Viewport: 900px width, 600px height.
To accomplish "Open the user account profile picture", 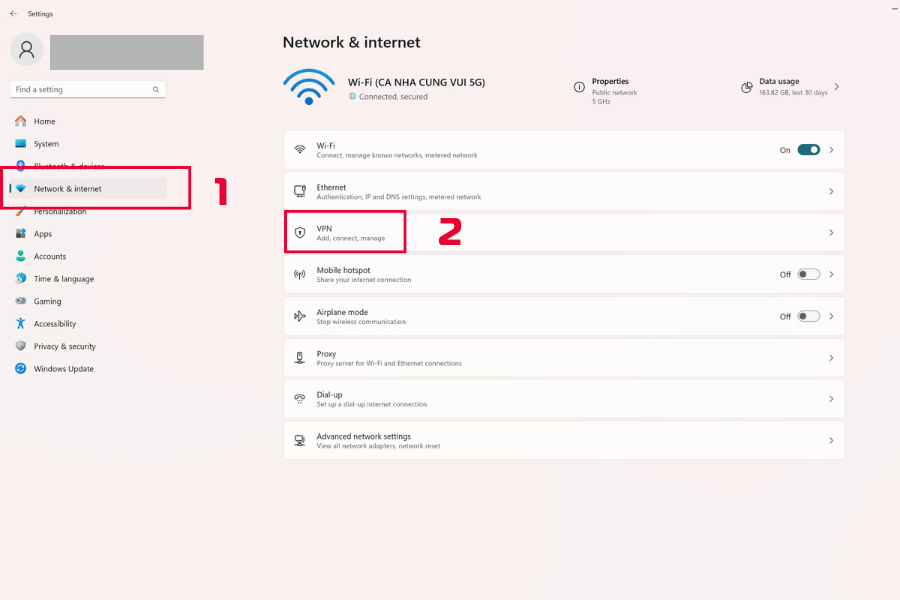I will (x=27, y=50).
